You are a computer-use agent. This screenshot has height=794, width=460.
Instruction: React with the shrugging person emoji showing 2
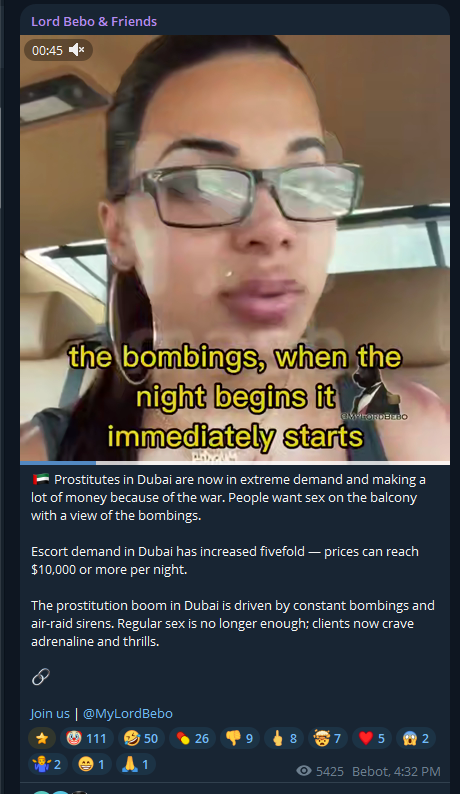48,764
